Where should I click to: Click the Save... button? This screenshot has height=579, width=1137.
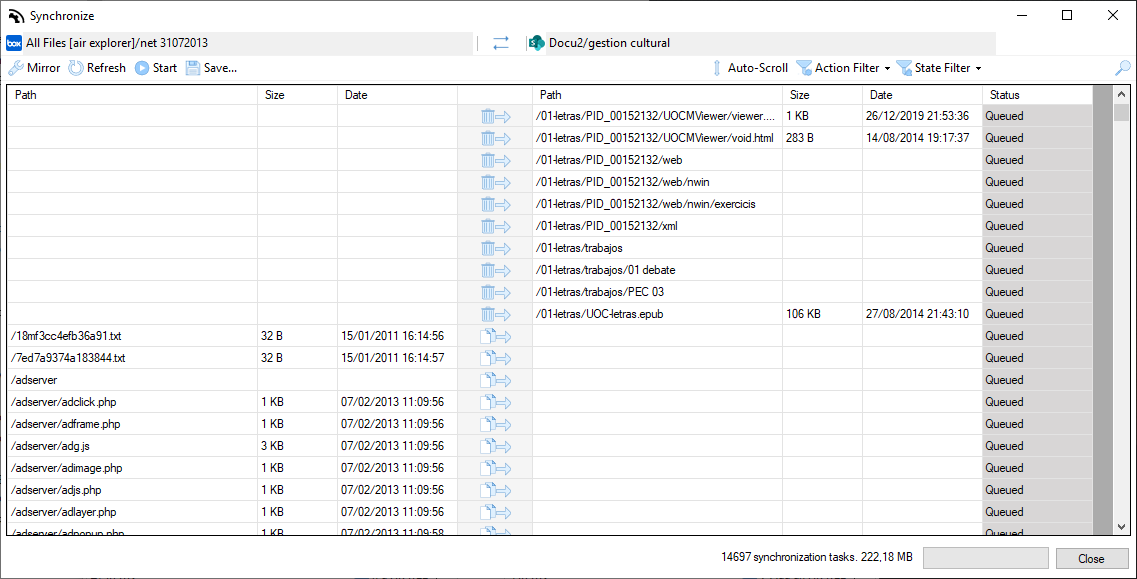tap(216, 67)
